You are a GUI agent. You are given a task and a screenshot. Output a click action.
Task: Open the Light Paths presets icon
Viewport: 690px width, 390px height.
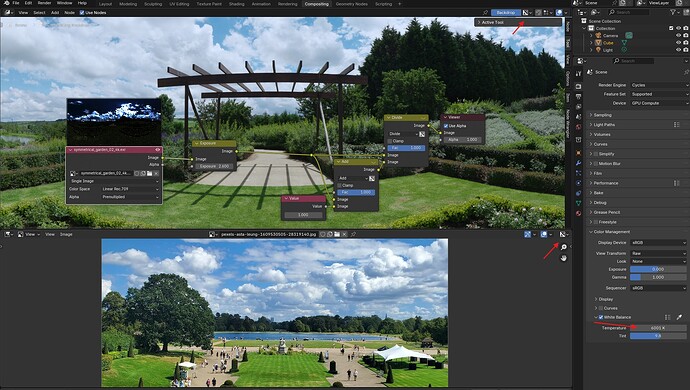pyautogui.click(x=676, y=125)
